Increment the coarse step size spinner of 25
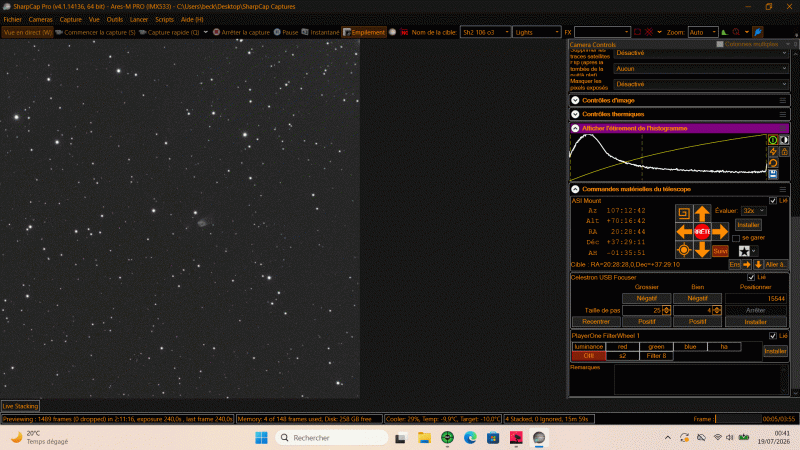Viewport: 800px width, 450px height. click(666, 309)
